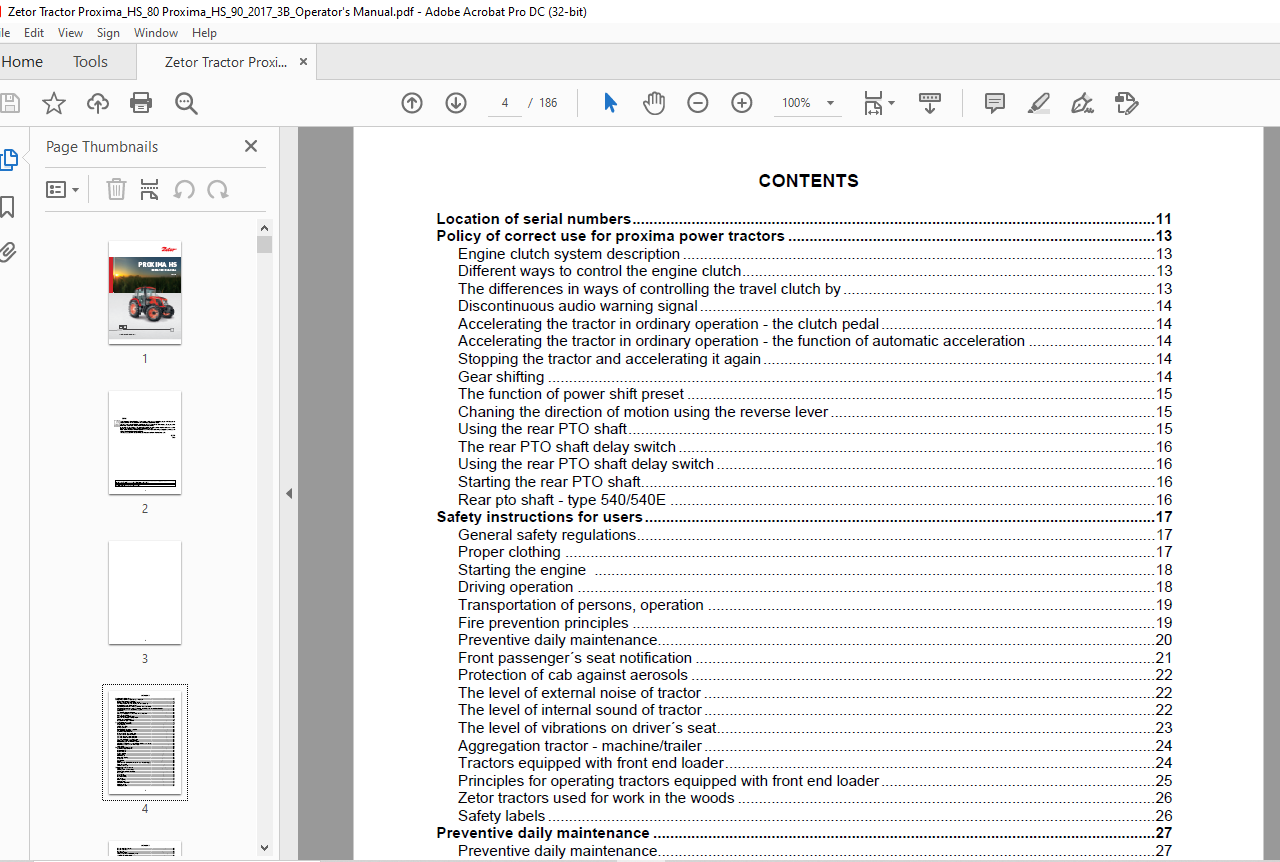This screenshot has width=1280, height=862.
Task: Select the Zetor Tractor document tab
Action: click(227, 62)
